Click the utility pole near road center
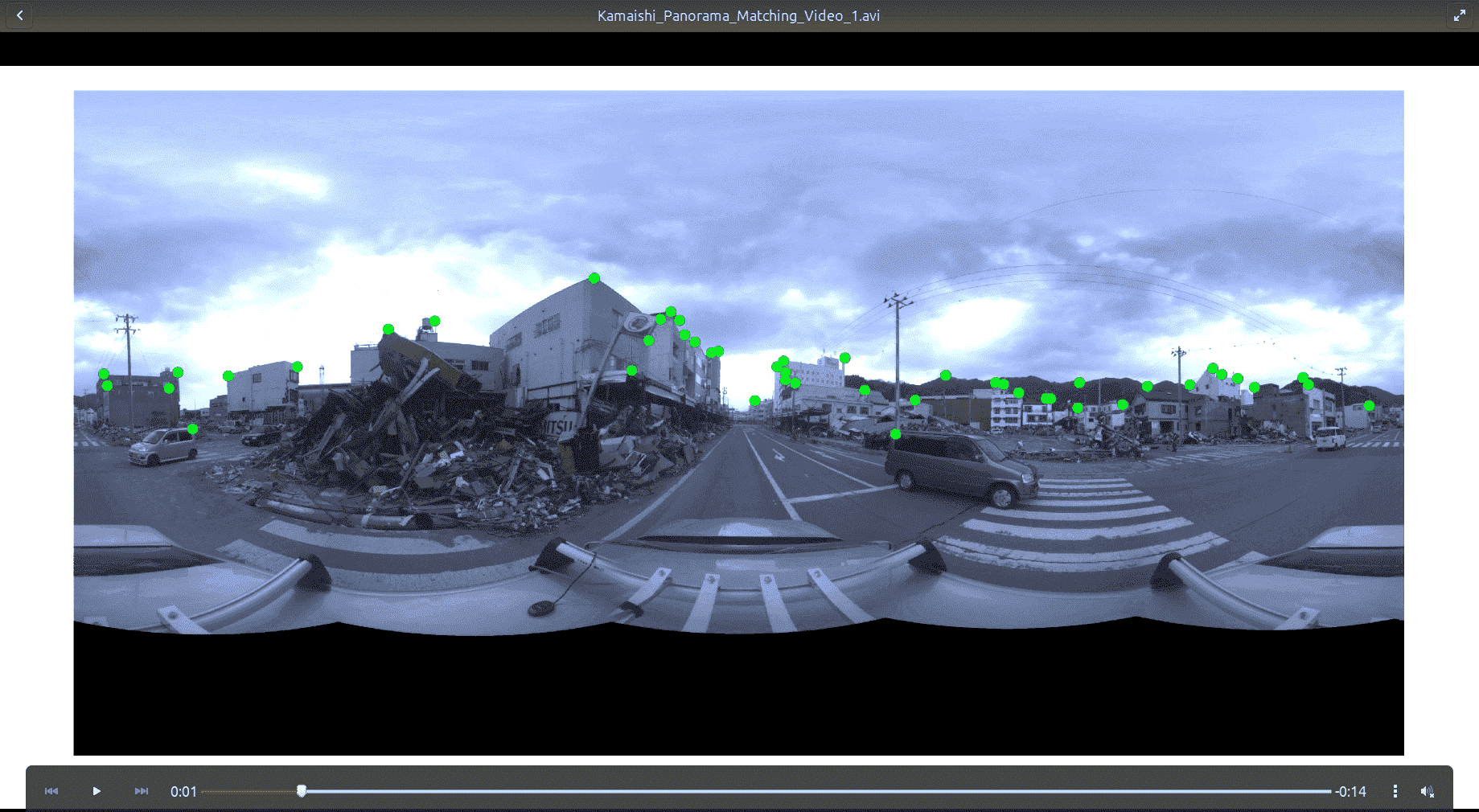 [898, 362]
